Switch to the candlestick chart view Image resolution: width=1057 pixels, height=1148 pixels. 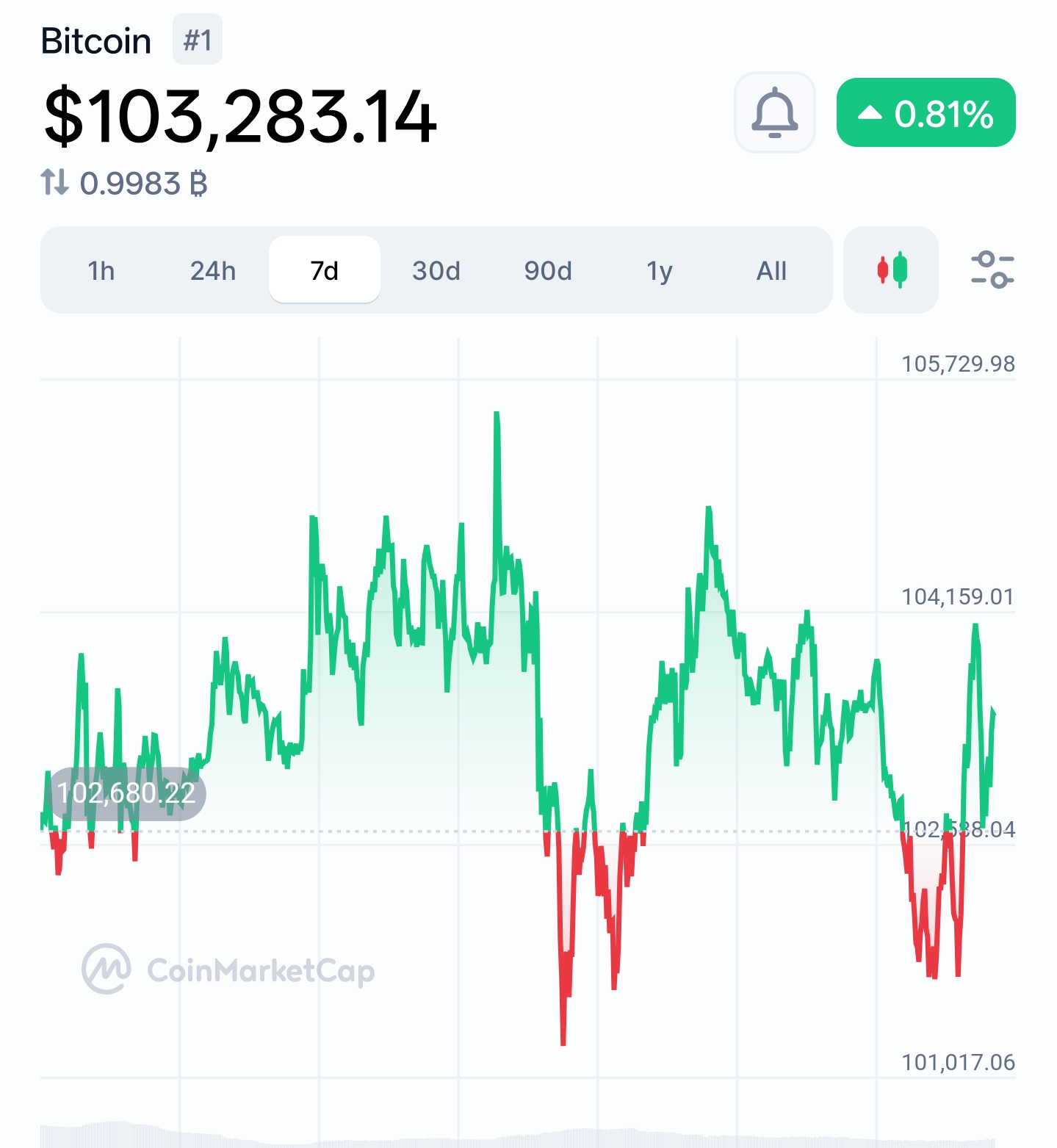point(891,270)
